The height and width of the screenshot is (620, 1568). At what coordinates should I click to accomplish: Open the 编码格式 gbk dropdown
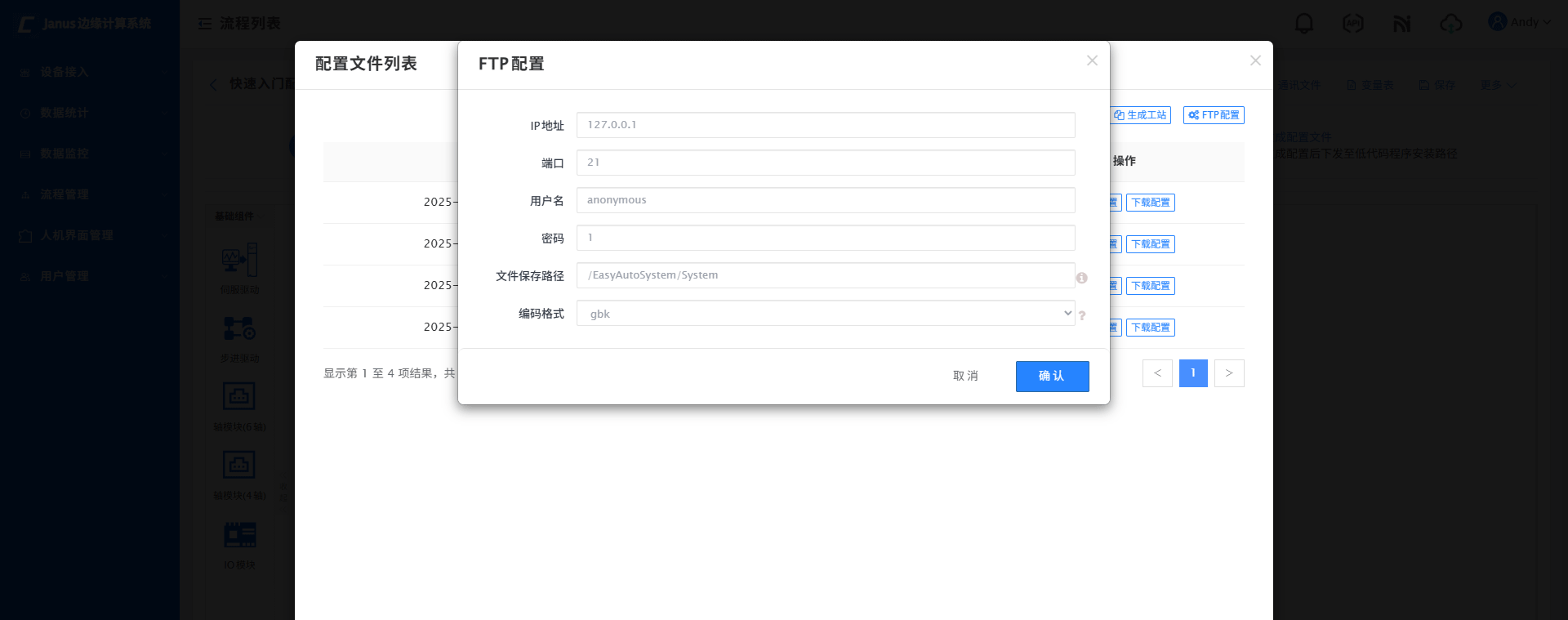825,314
